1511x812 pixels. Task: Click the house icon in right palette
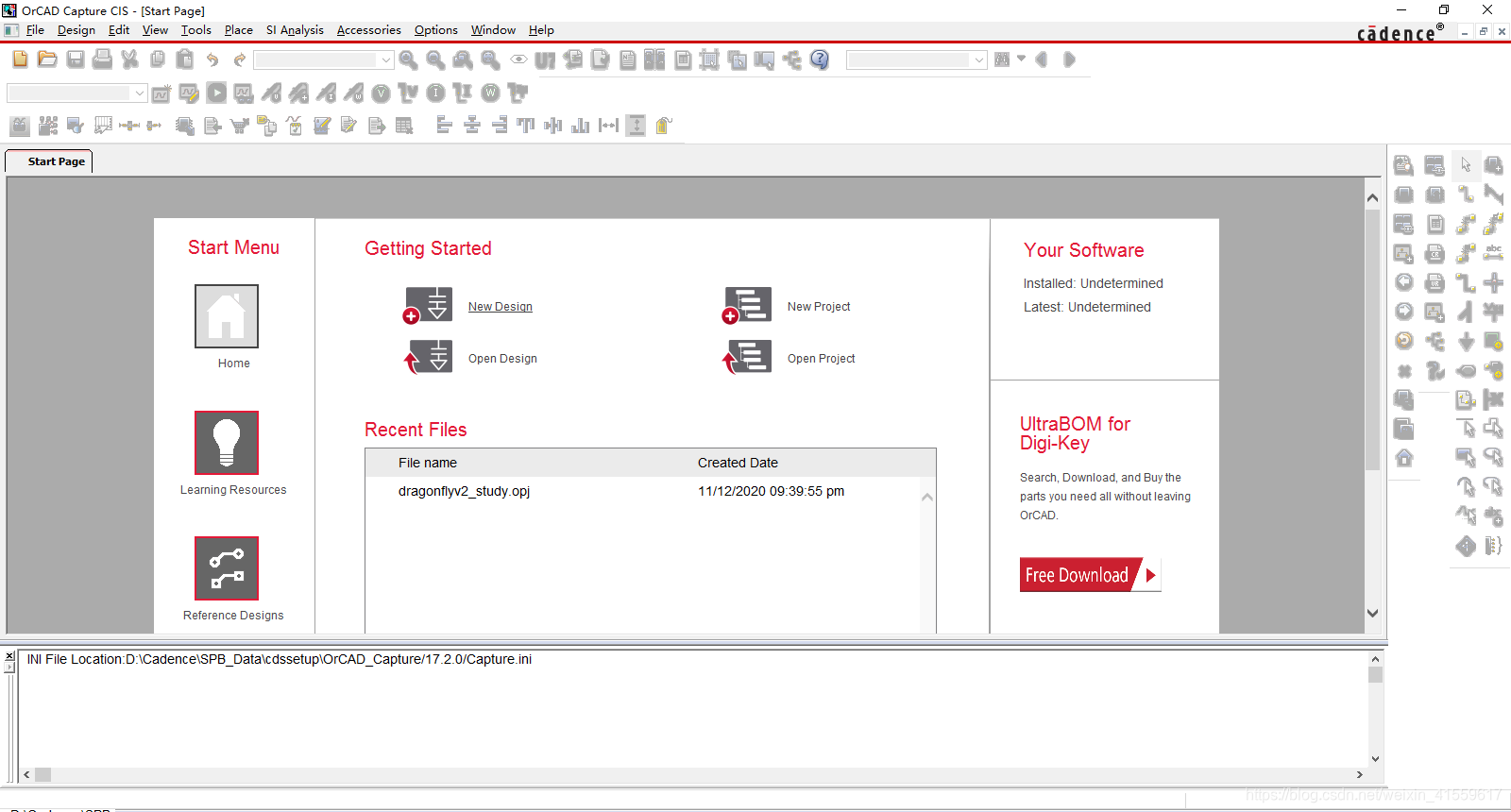[x=1404, y=458]
